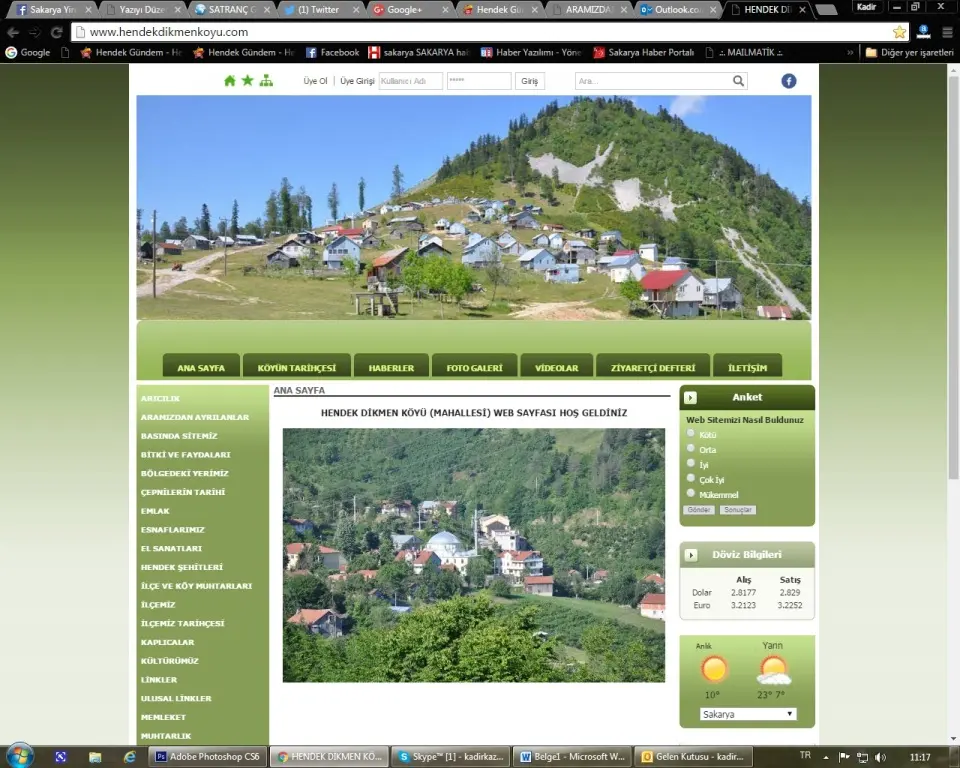Click the Döviz Bilgileri arrow icon
Viewport: 960px width, 768px height.
pyautogui.click(x=691, y=555)
